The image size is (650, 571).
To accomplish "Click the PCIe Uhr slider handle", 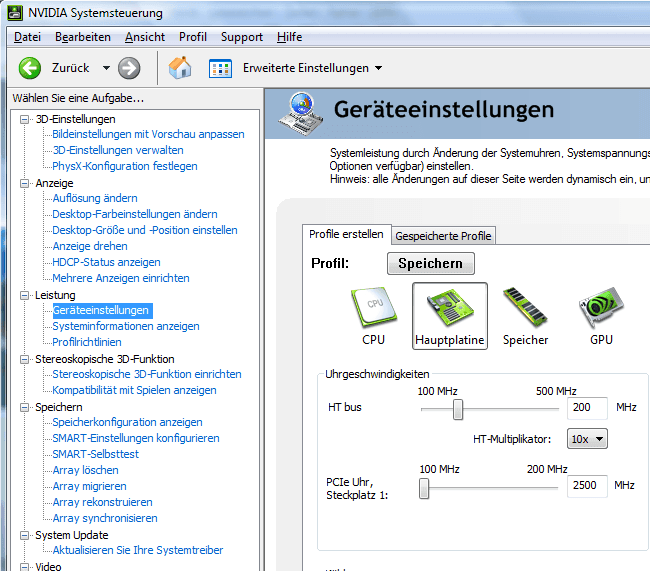I will [424, 488].
